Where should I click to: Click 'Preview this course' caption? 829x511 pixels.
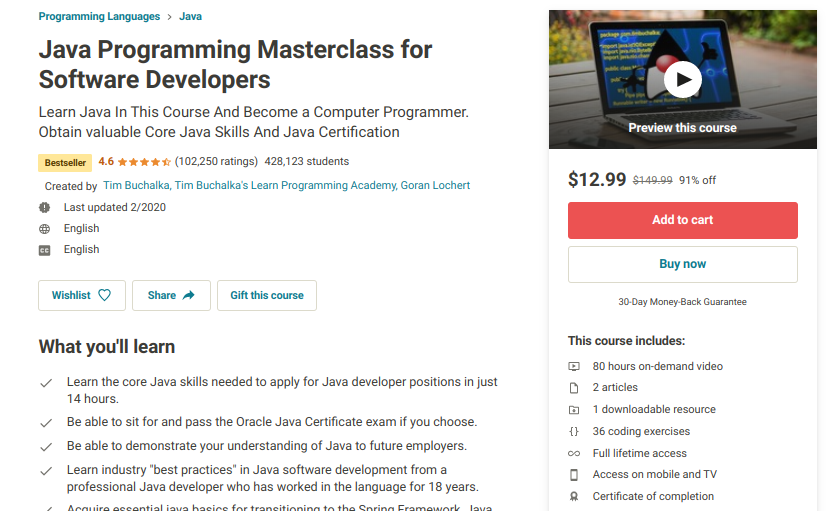(683, 128)
